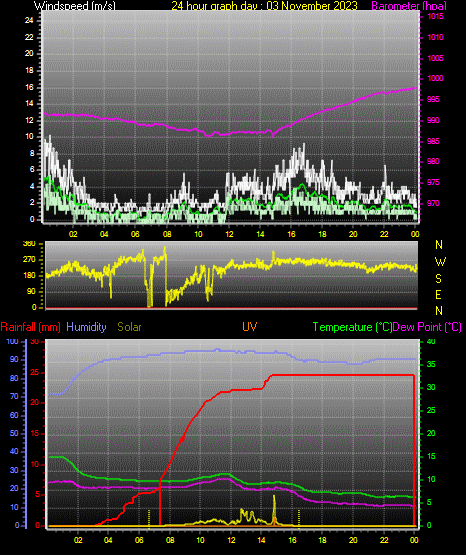Click the E wind direction letter
Image resolution: width=466 pixels, height=555 pixels.
[438, 294]
